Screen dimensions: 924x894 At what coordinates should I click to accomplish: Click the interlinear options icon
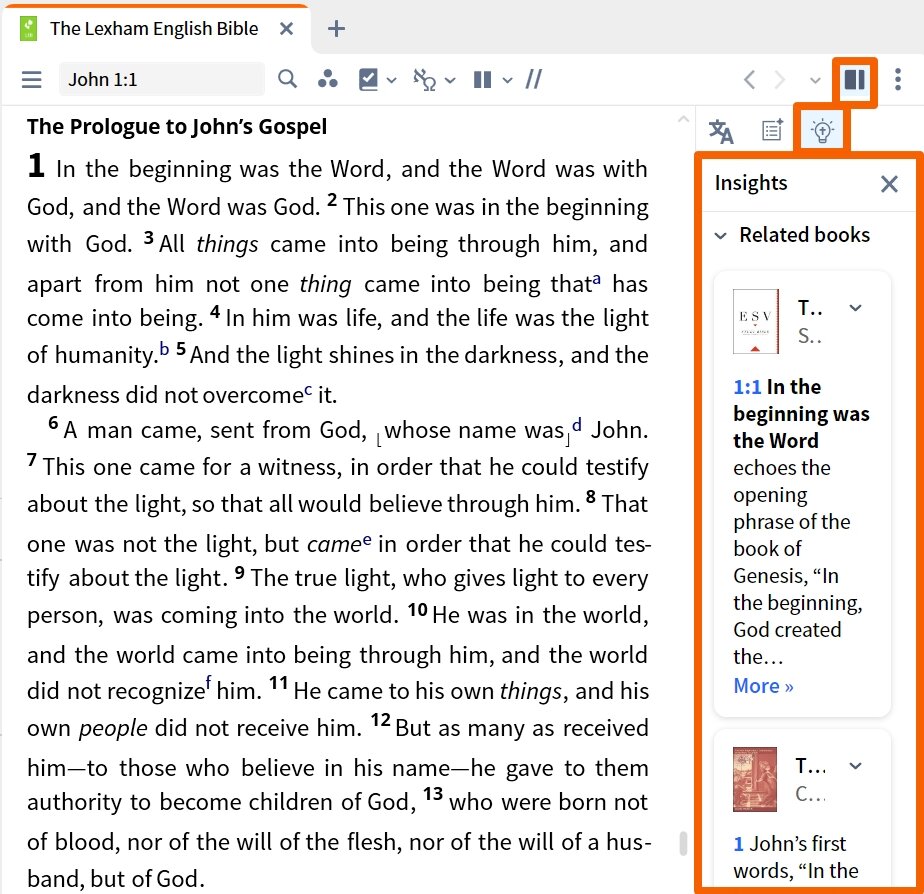click(424, 80)
